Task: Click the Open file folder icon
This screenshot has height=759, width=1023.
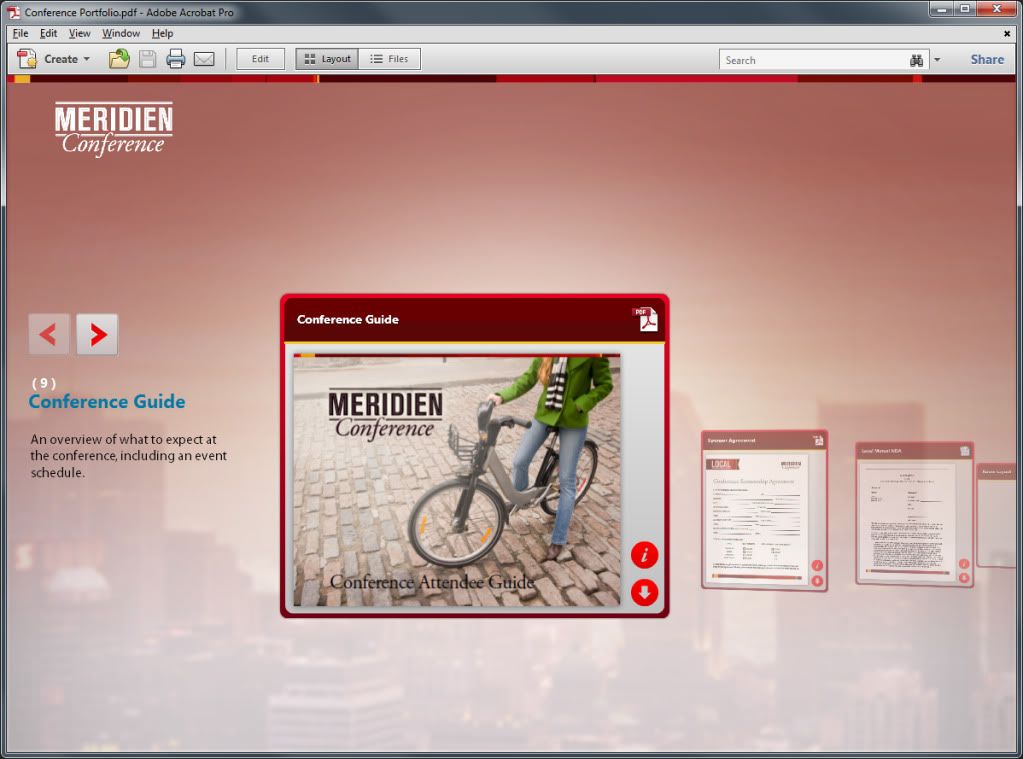Action: click(x=119, y=59)
